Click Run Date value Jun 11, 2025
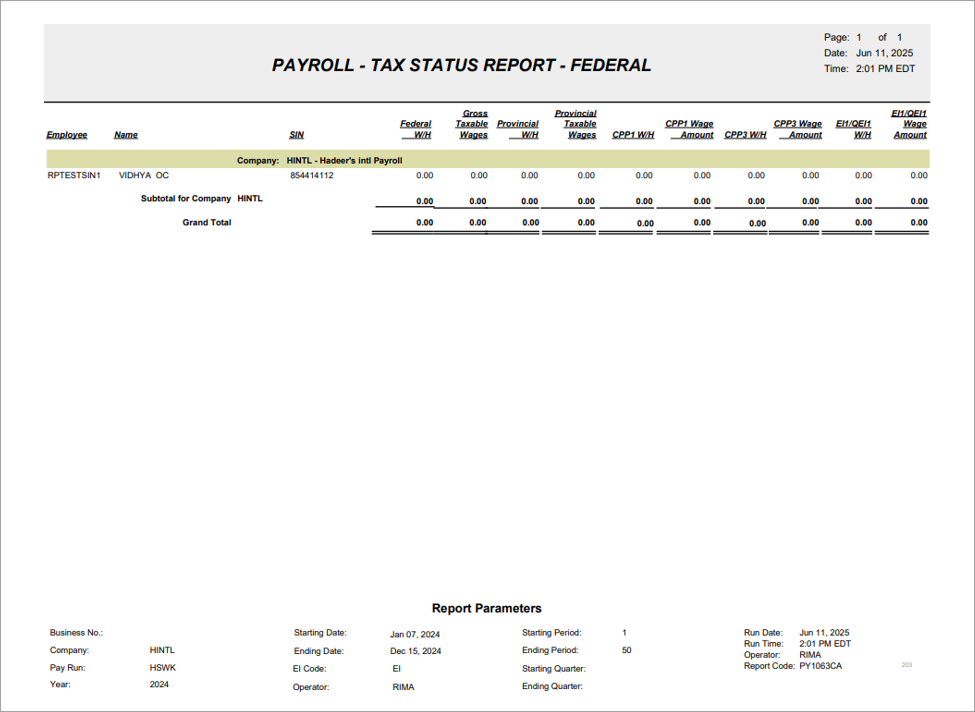This screenshot has width=975, height=712. 824,632
